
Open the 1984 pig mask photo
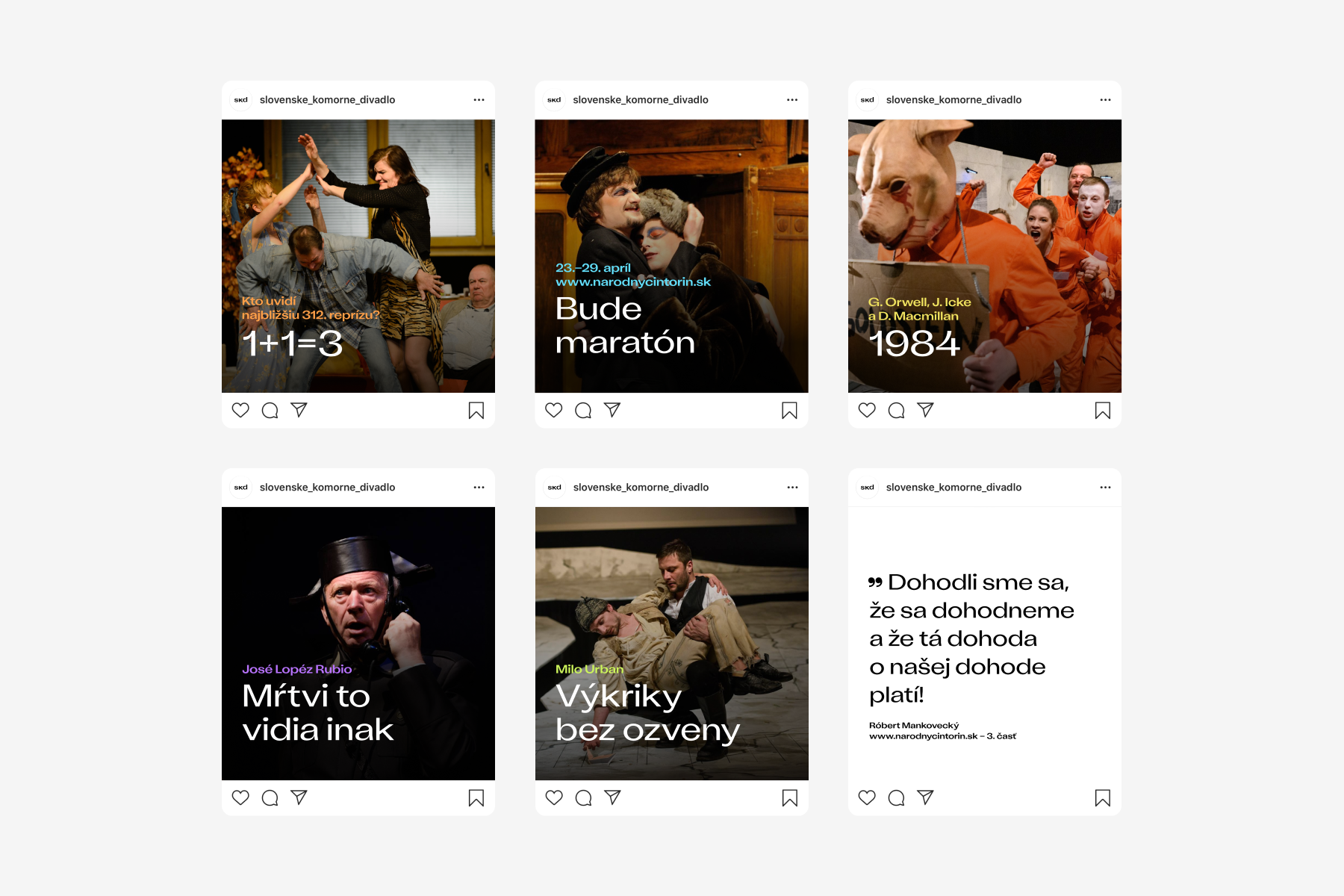tap(984, 224)
